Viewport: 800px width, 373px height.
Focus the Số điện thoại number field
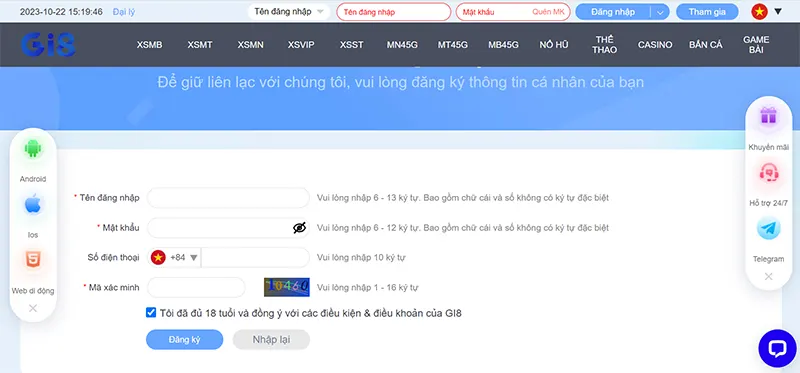coord(255,258)
